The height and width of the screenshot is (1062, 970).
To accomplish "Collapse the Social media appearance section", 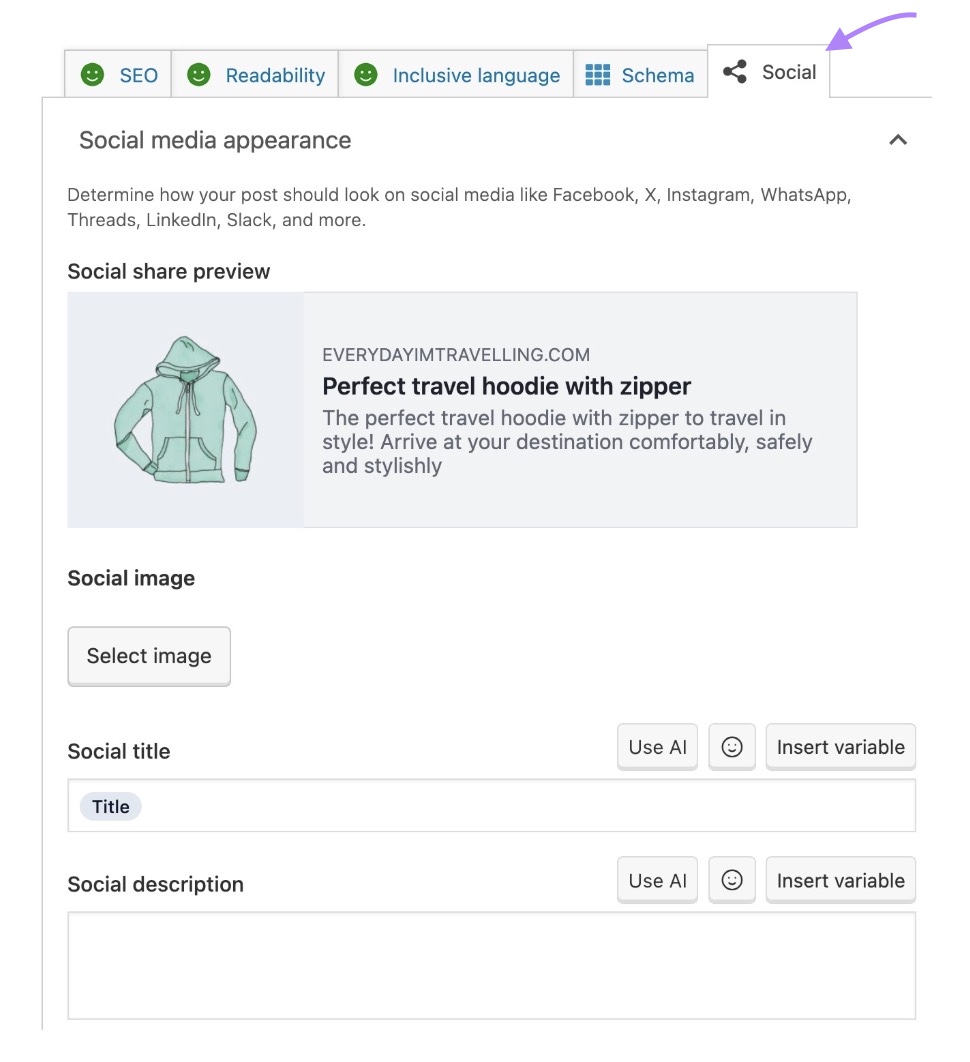I will click(897, 140).
